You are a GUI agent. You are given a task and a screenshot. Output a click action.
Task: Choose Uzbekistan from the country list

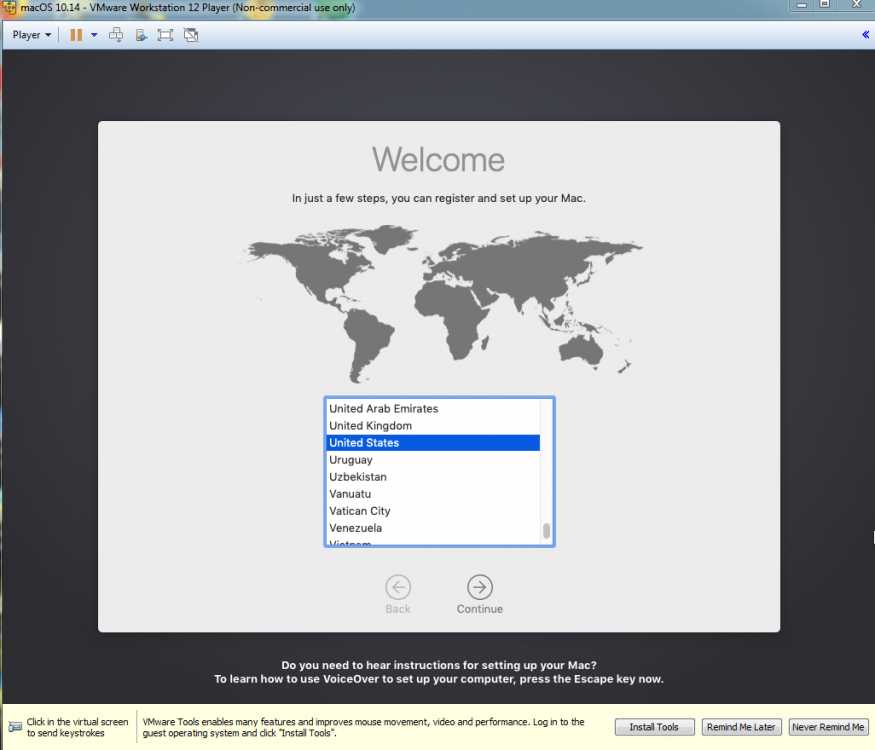432,477
